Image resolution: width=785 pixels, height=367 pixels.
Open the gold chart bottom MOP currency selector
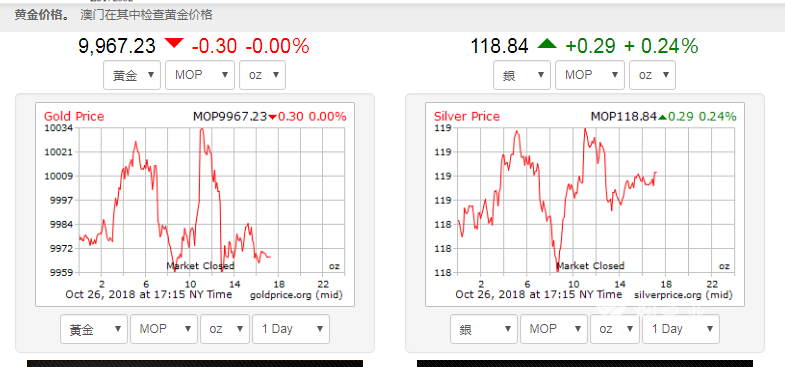[164, 329]
